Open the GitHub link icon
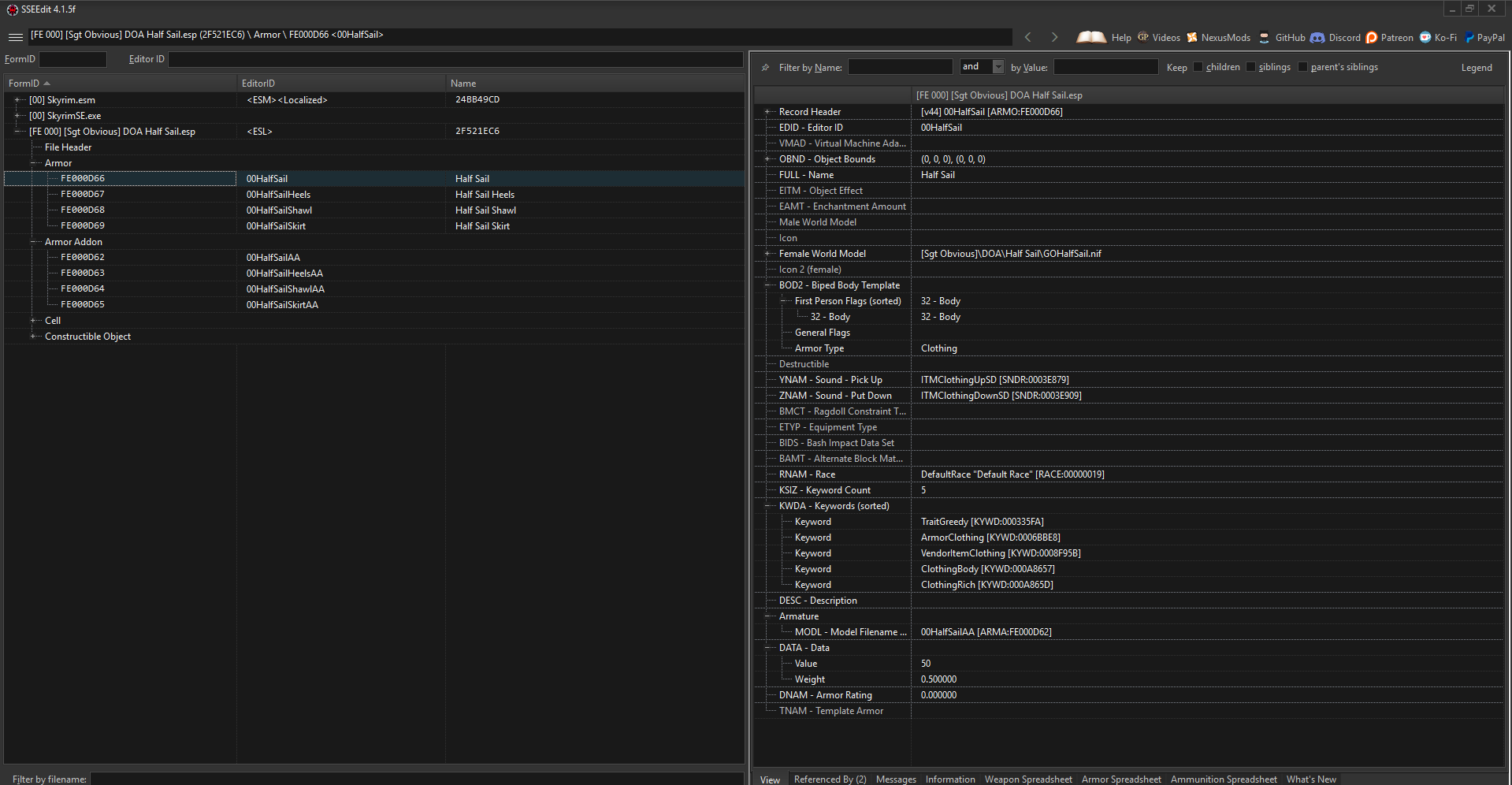Screen dimensions: 1512x785 [x=1264, y=37]
